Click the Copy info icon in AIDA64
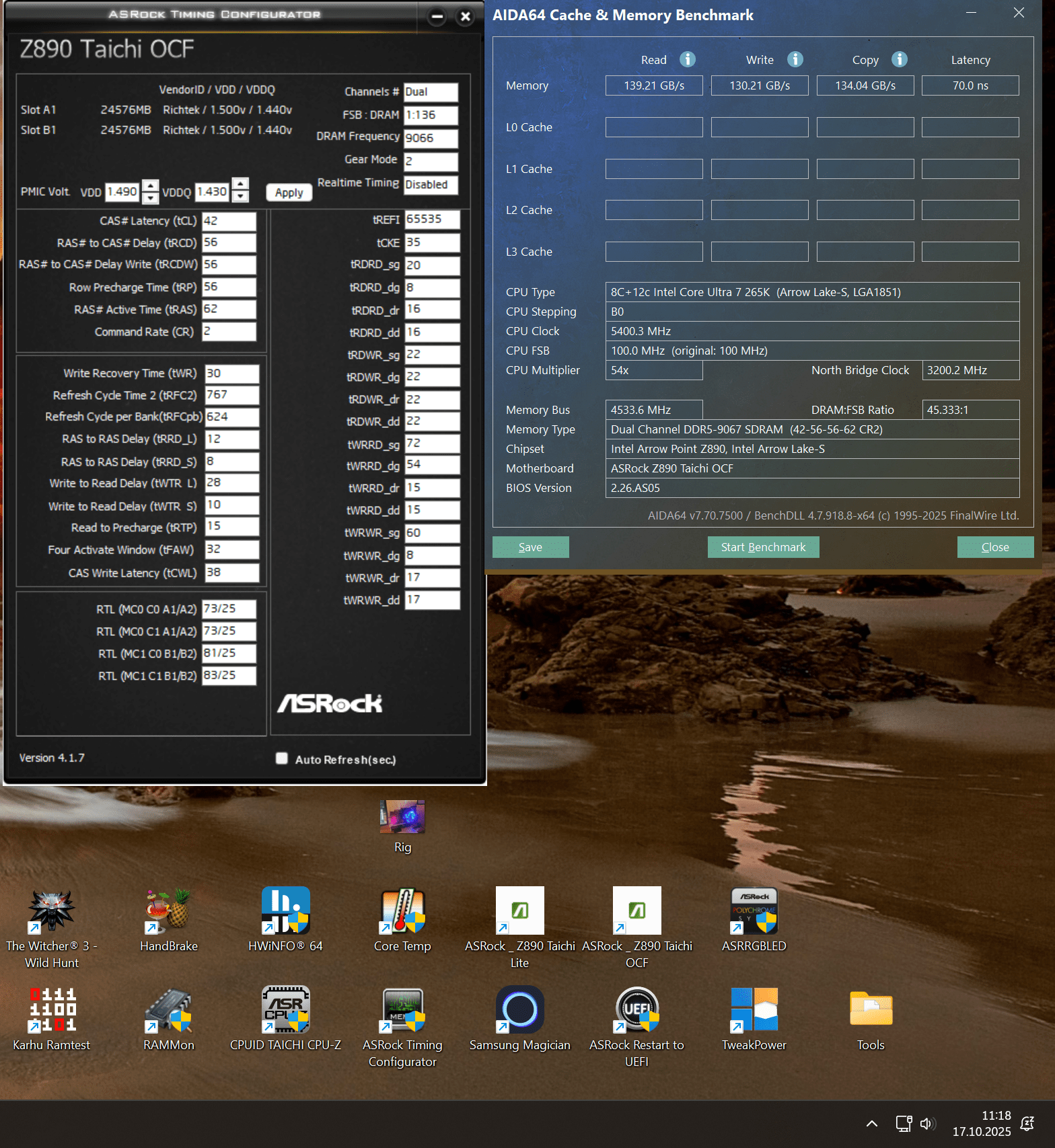 900,59
